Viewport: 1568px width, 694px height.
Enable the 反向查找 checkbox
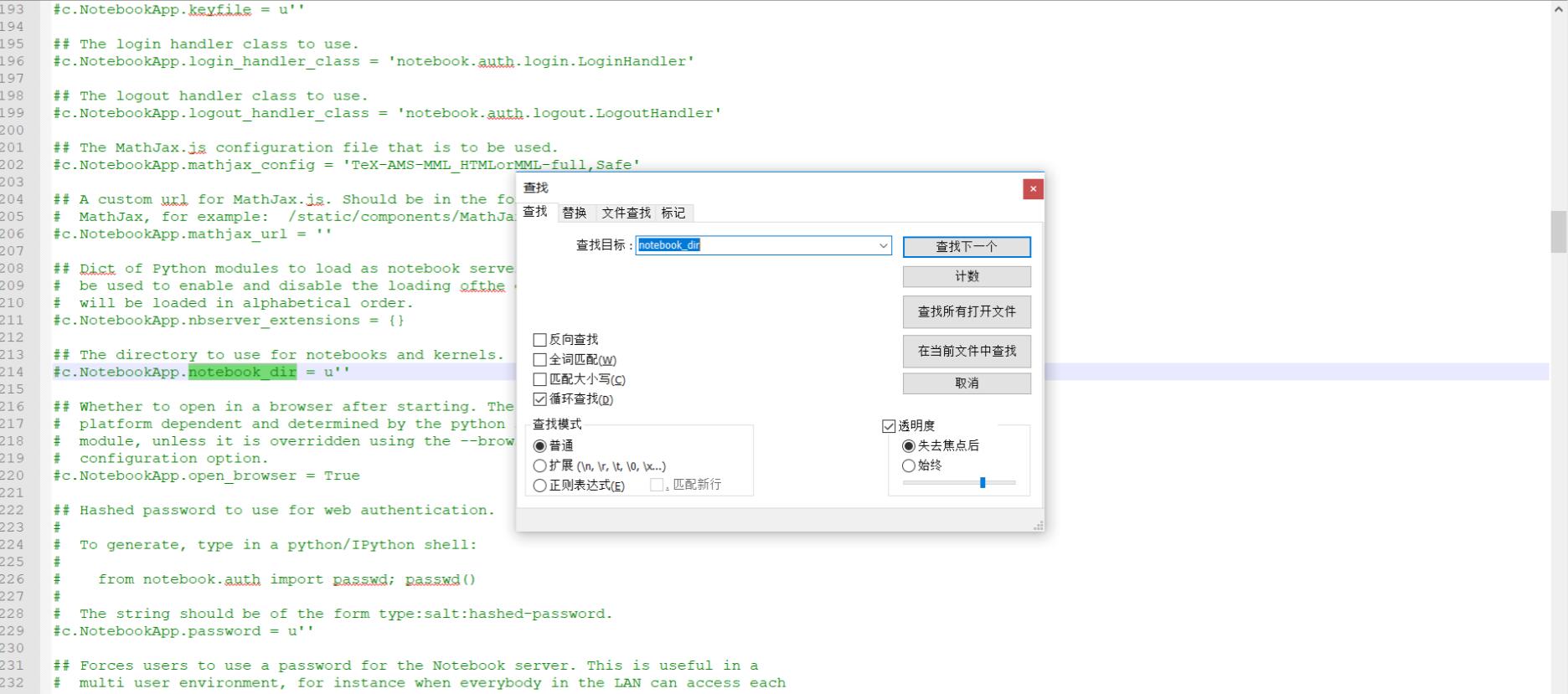click(x=540, y=340)
